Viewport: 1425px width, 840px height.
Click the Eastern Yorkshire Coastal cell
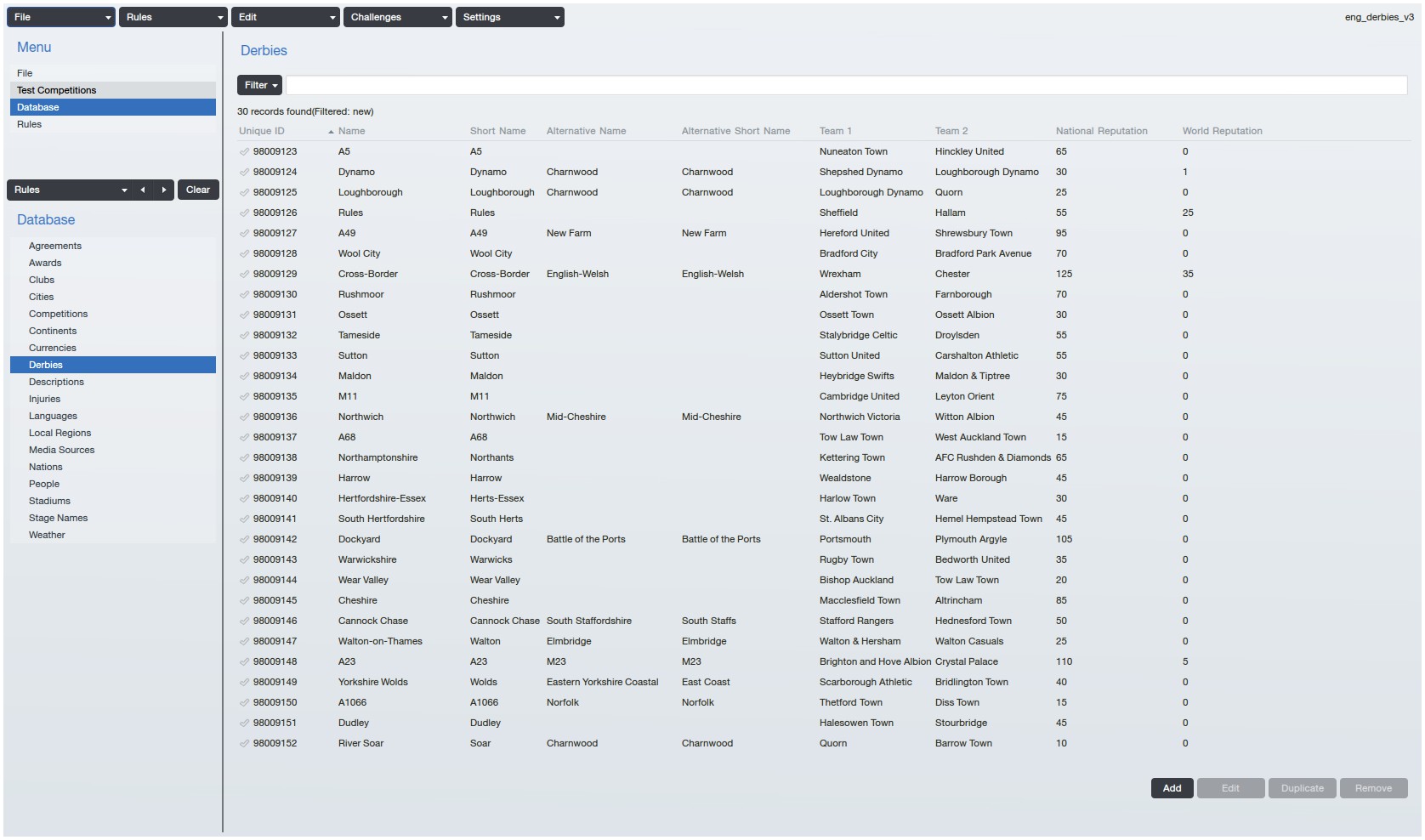click(x=602, y=682)
